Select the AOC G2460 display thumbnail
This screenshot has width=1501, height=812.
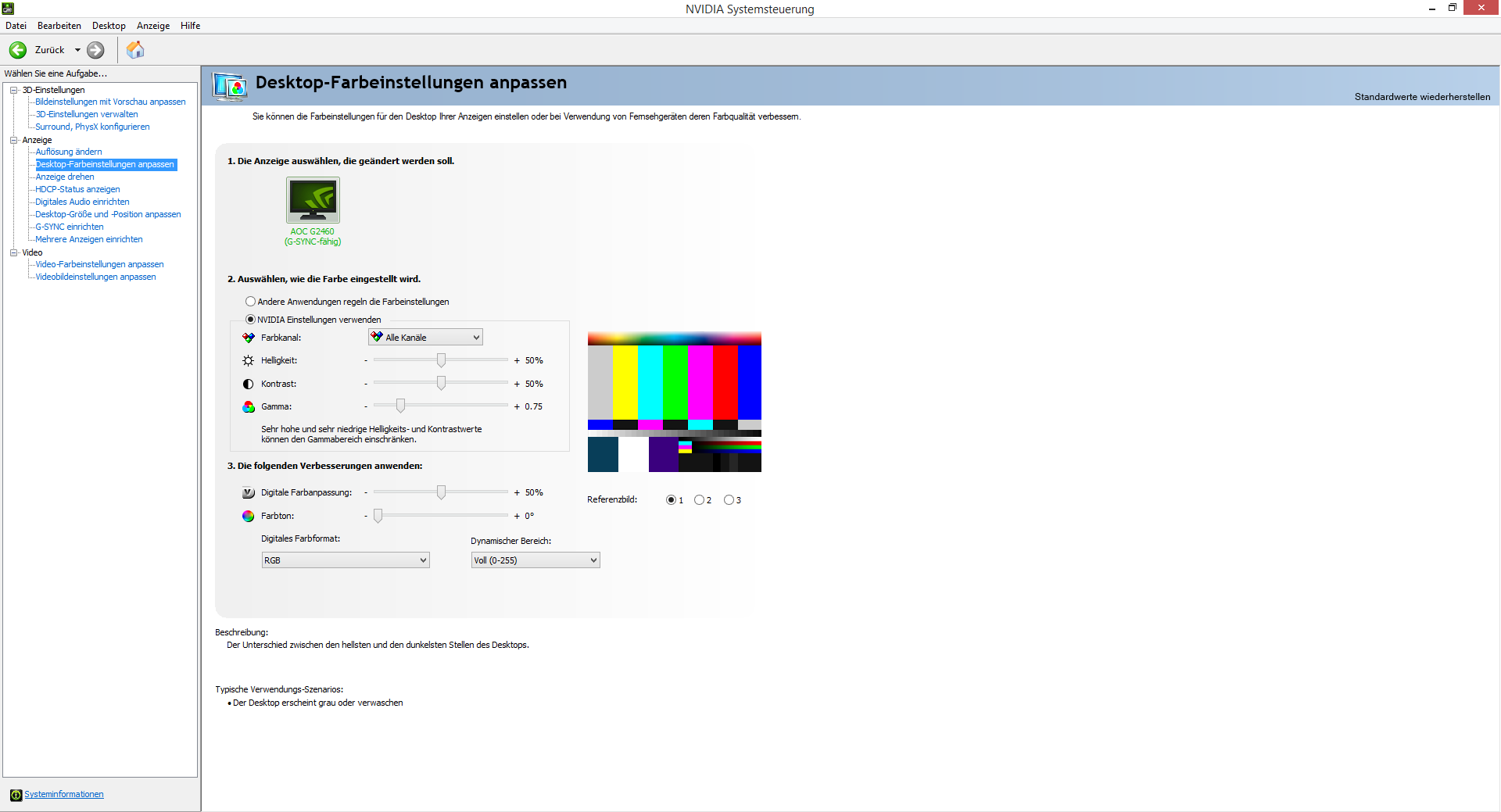[313, 200]
